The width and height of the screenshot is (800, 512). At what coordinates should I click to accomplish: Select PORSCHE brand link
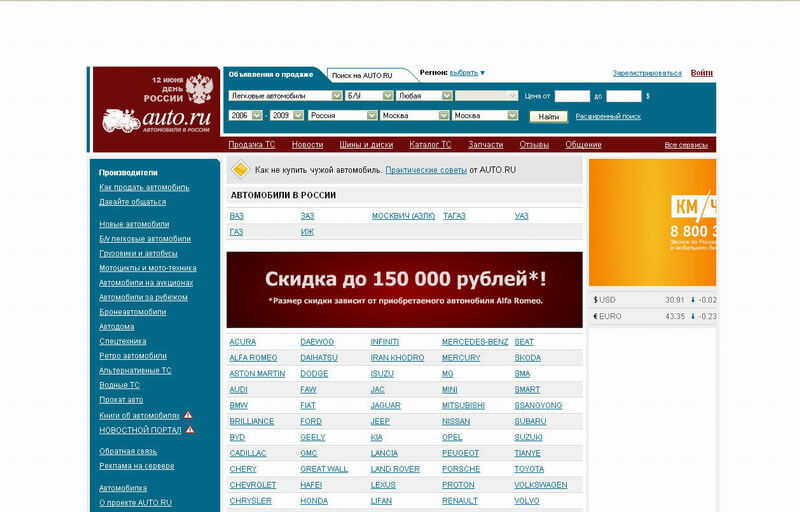pyautogui.click(x=461, y=469)
